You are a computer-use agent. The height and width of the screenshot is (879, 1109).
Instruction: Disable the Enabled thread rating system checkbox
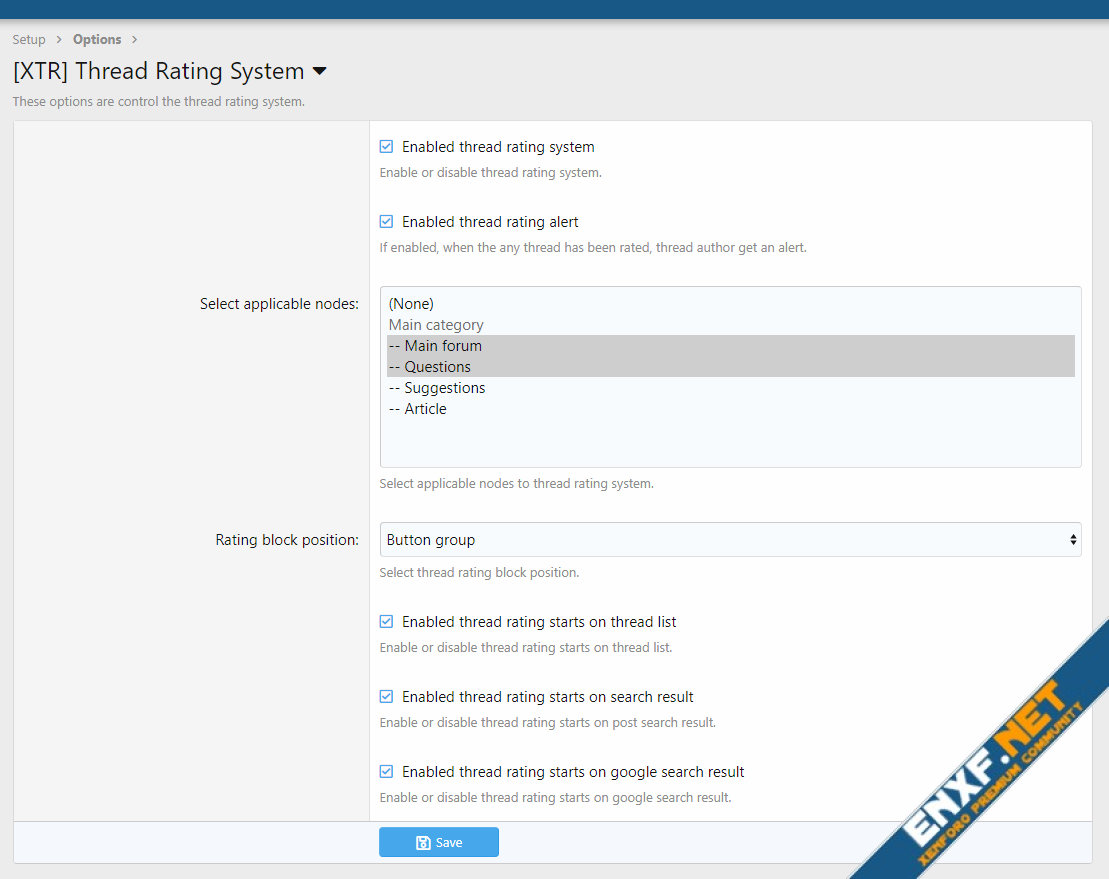click(x=387, y=147)
